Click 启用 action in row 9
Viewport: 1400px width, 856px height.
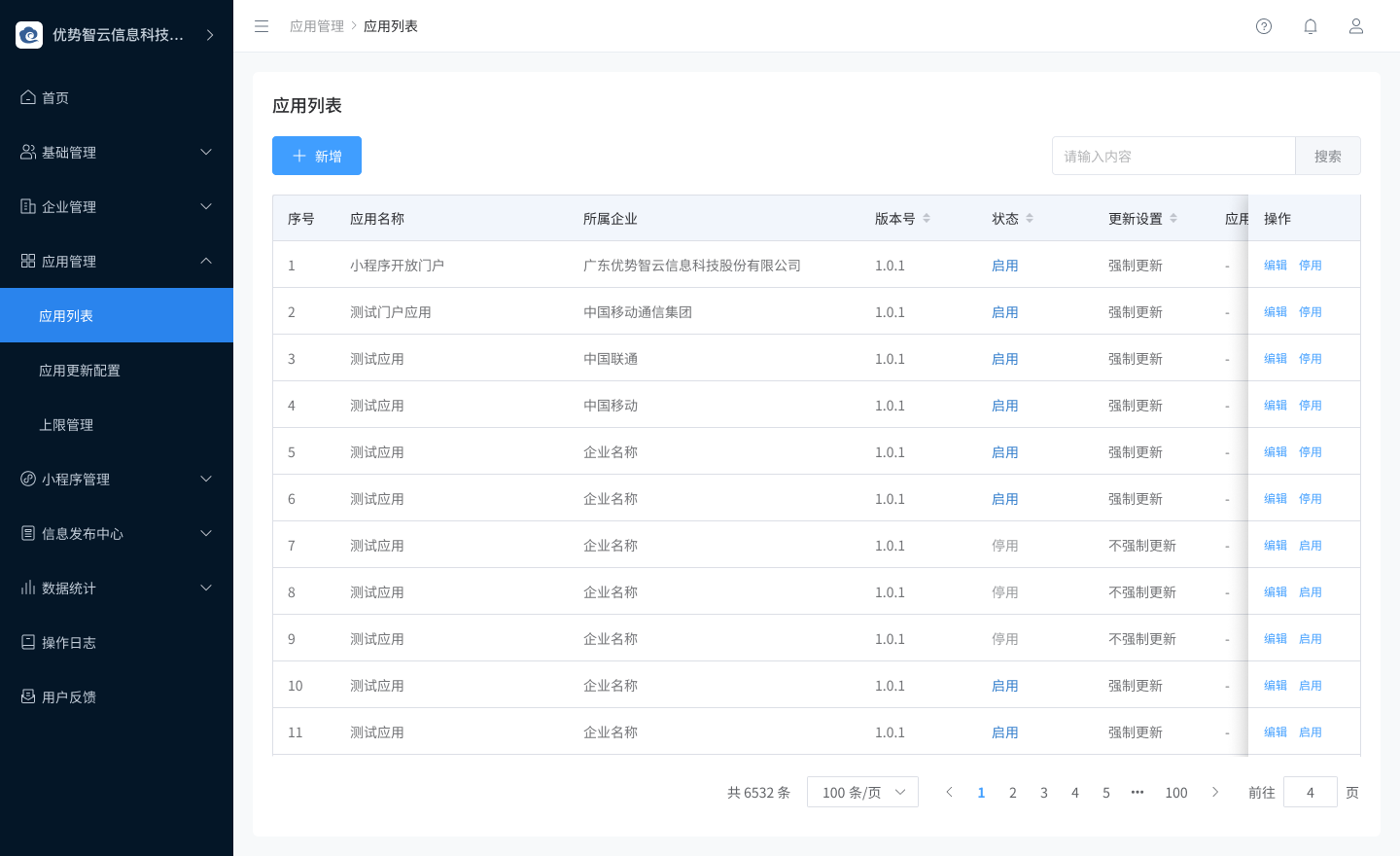coord(1311,638)
